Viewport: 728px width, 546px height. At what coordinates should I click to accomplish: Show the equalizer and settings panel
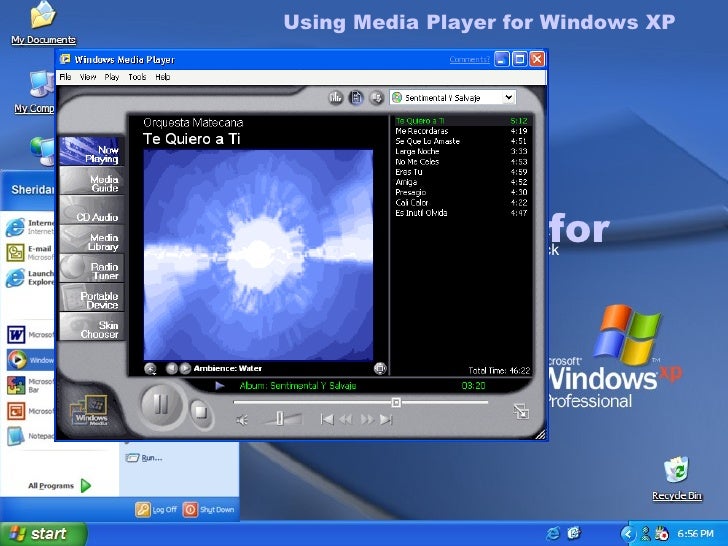335,97
